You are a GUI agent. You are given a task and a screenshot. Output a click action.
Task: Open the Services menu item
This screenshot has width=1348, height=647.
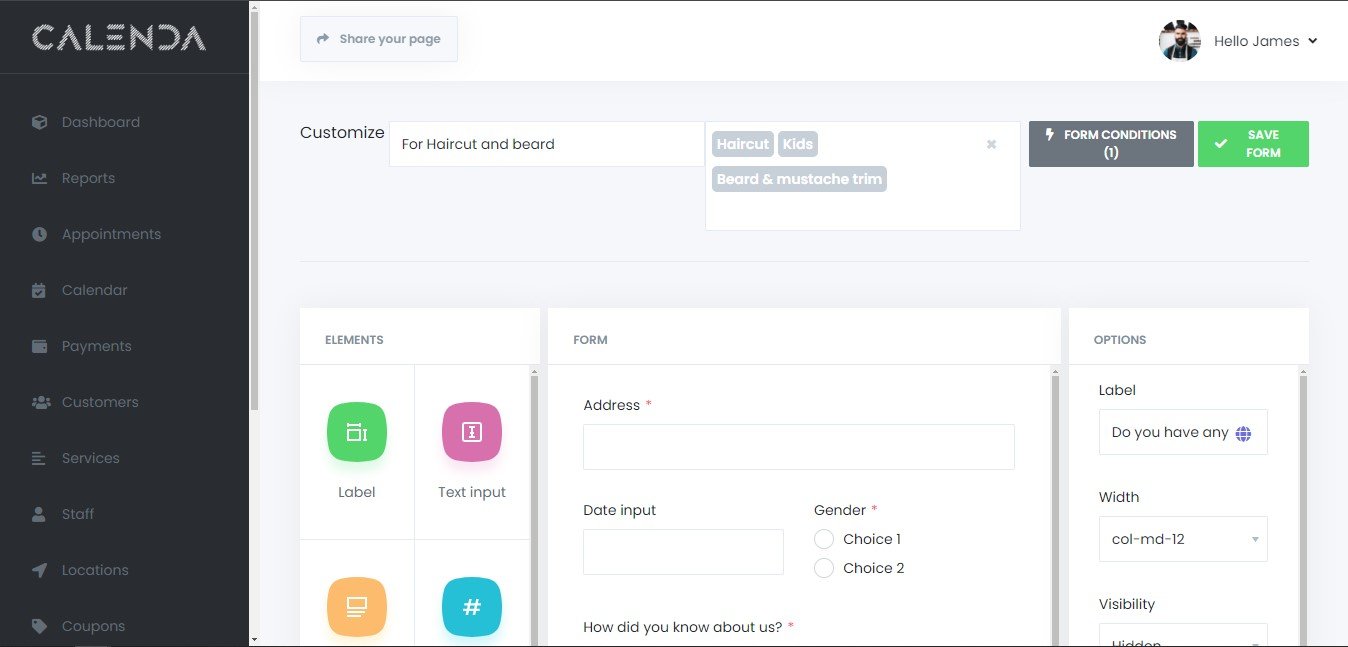coord(90,458)
